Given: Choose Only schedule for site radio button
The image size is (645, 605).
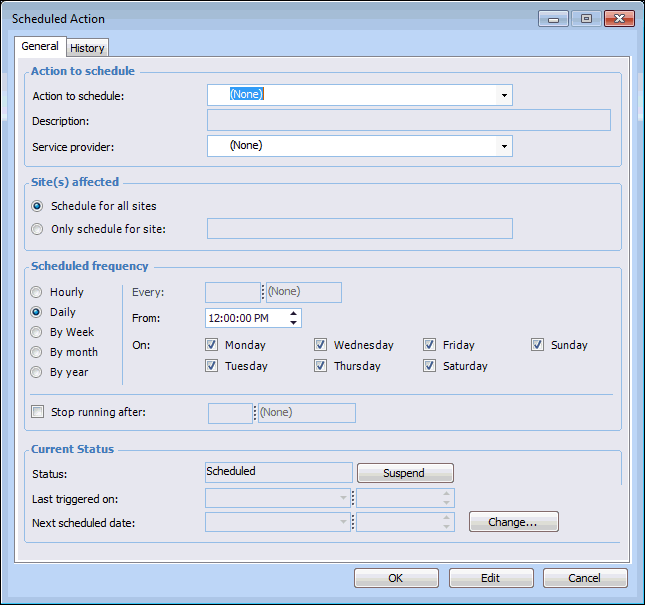Looking at the screenshot, I should pos(38,229).
